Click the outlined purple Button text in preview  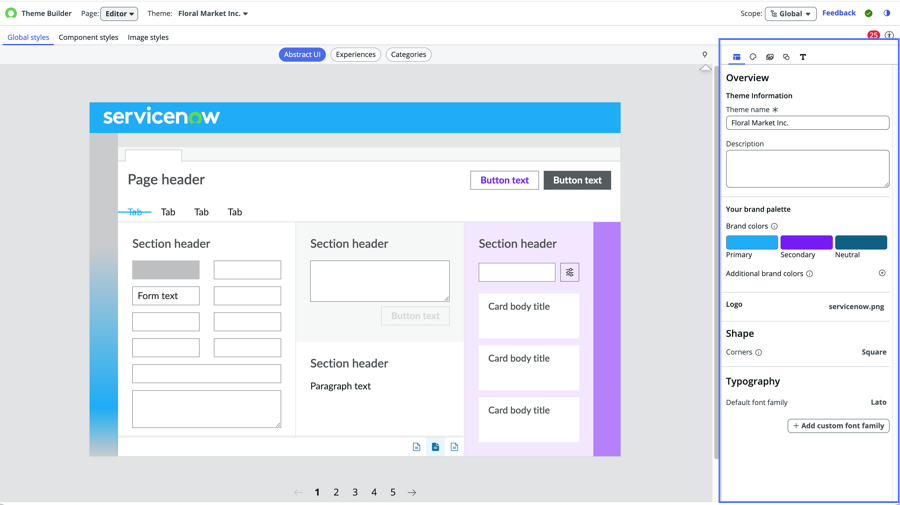505,180
